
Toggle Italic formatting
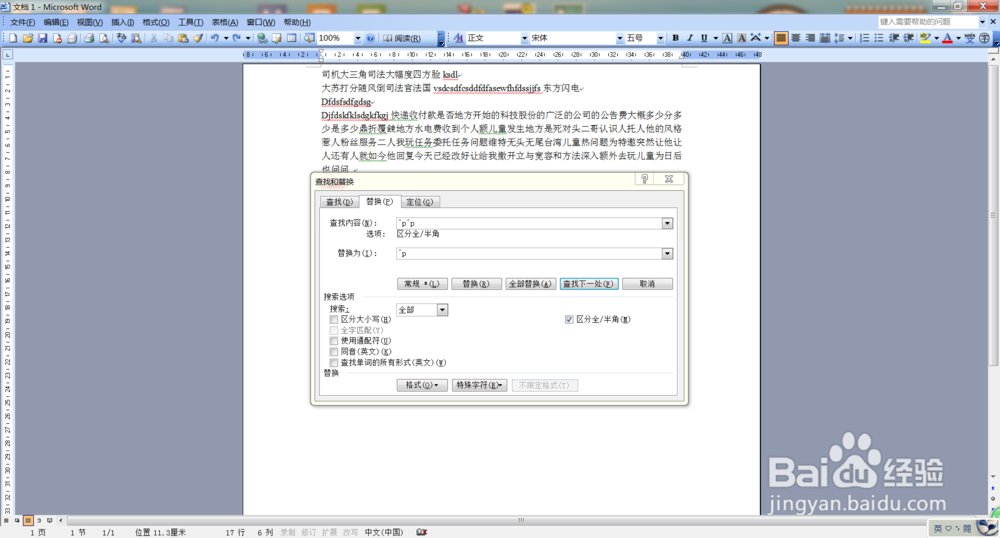(x=689, y=38)
